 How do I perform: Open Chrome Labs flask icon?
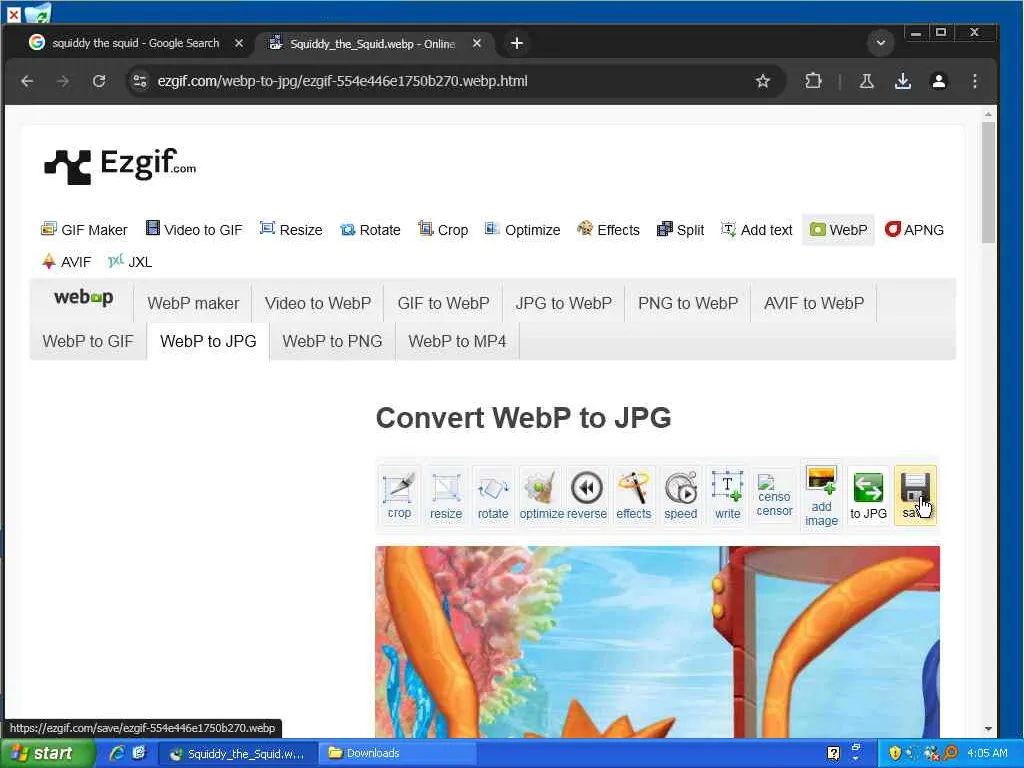(x=867, y=81)
